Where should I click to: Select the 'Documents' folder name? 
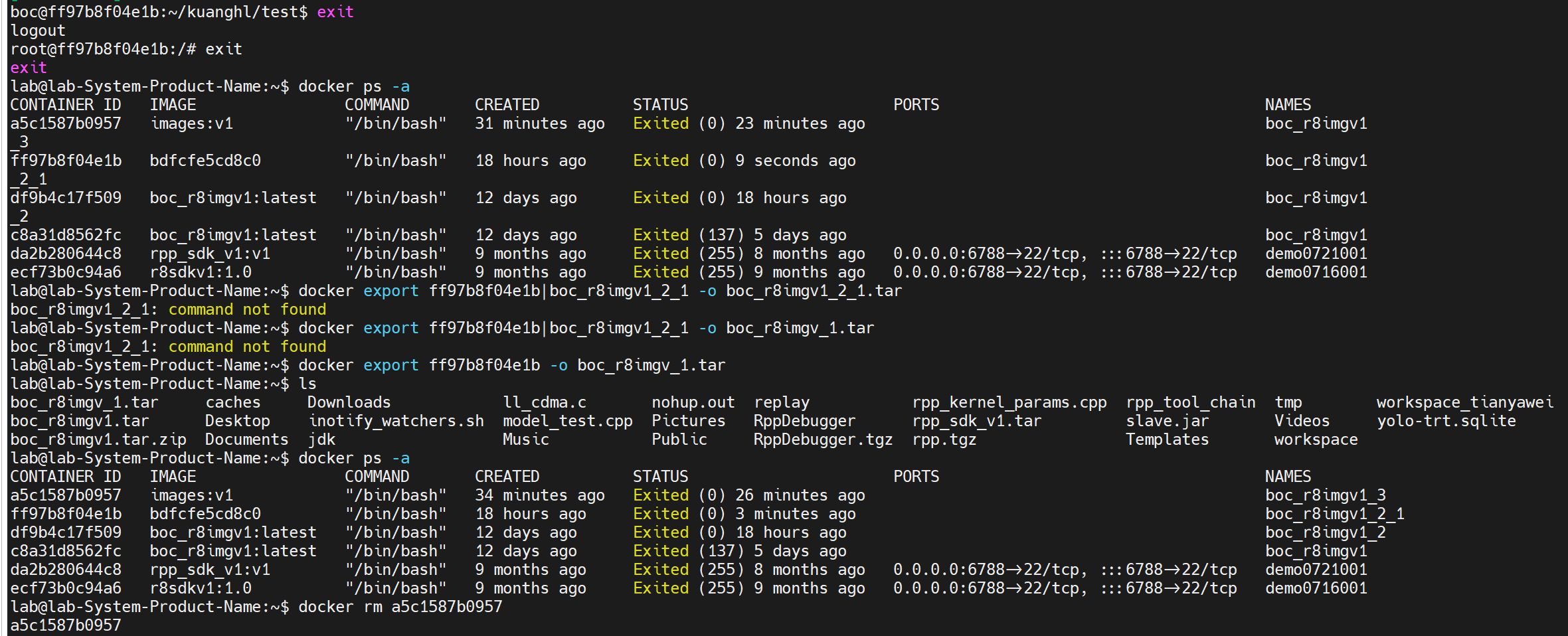pyautogui.click(x=247, y=439)
